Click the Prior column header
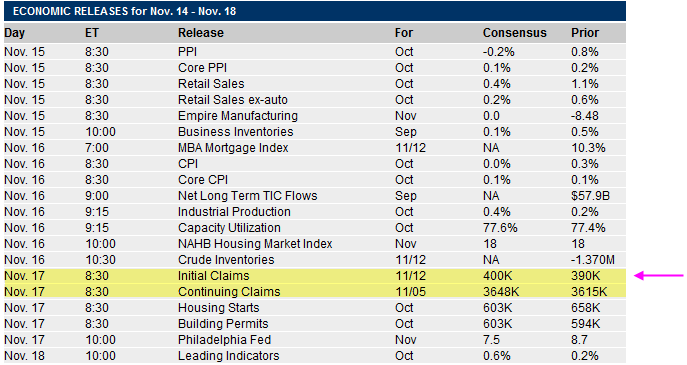 pos(585,33)
